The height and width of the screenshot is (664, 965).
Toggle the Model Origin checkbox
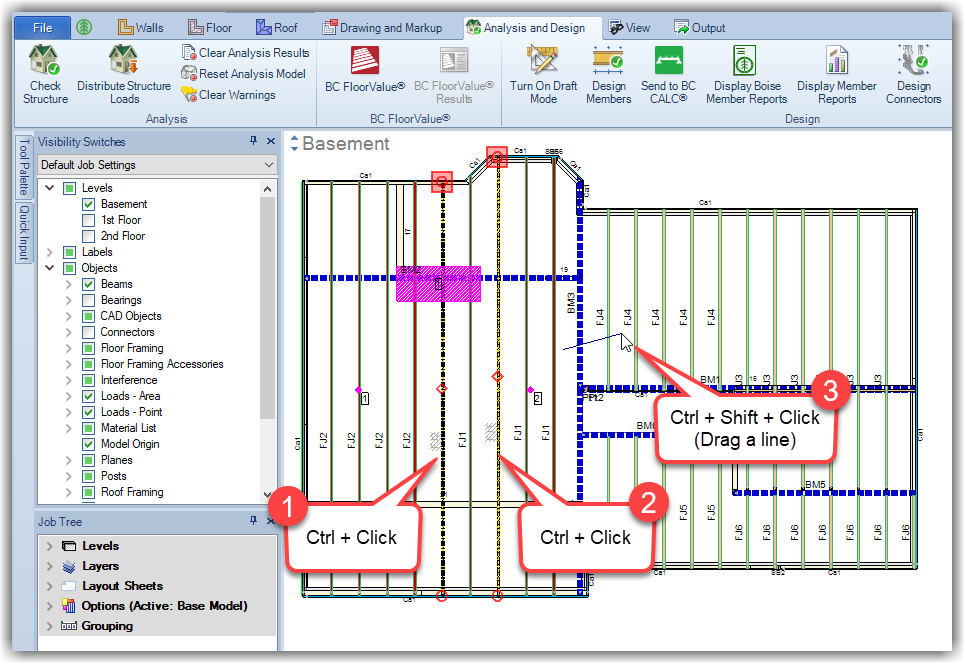89,444
